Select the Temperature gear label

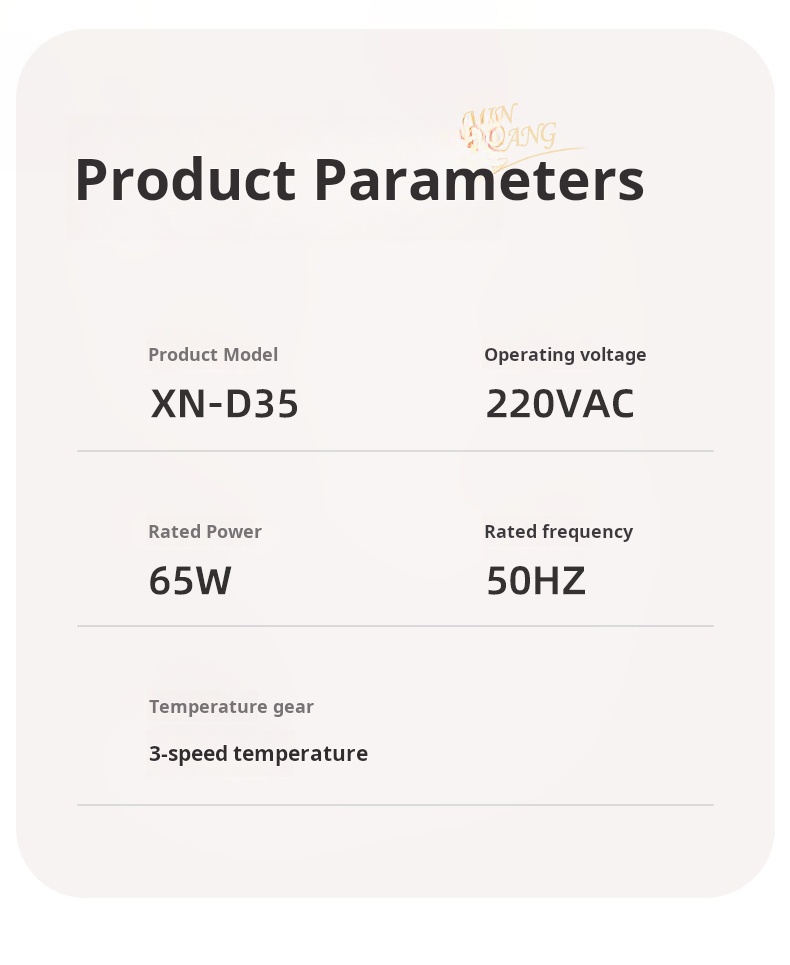pos(231,707)
